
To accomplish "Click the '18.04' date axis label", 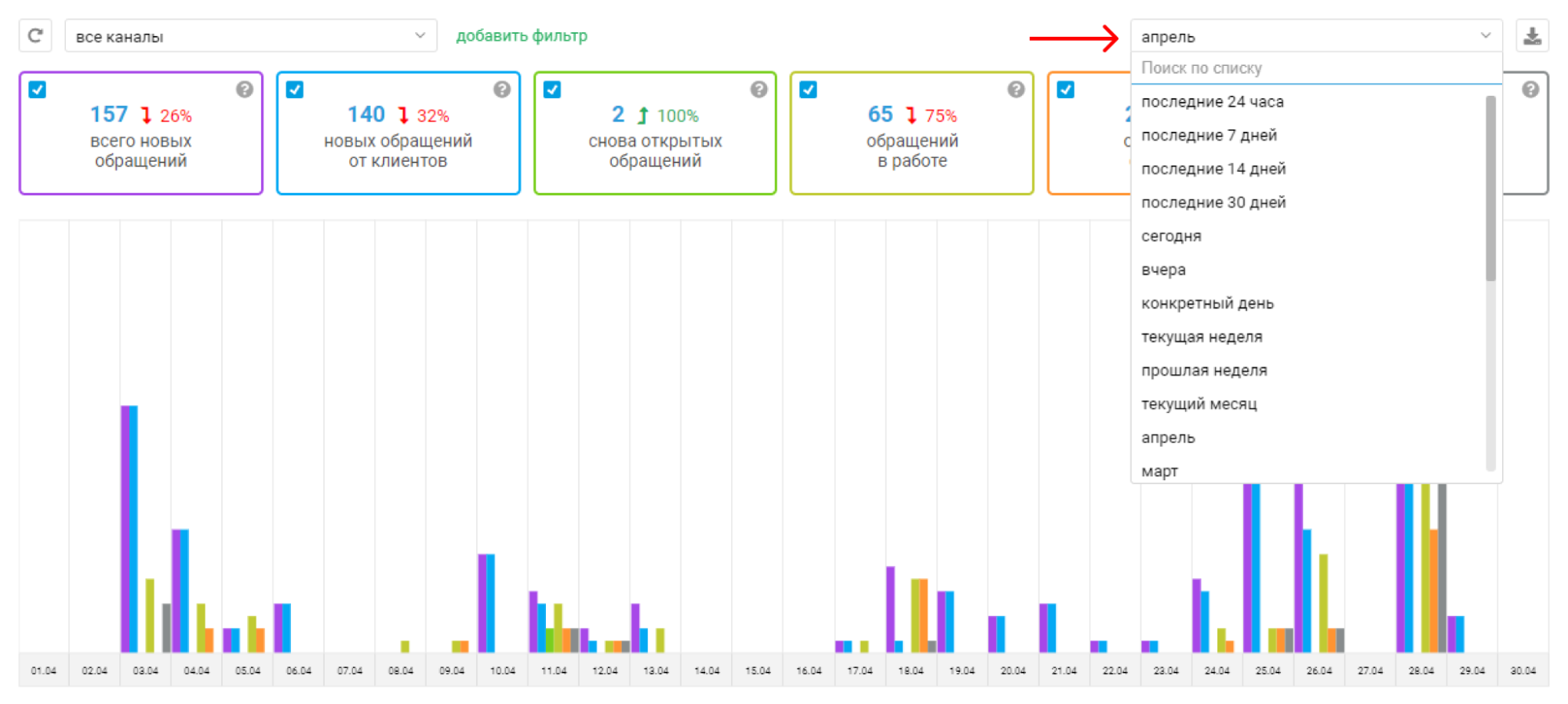I will [911, 671].
